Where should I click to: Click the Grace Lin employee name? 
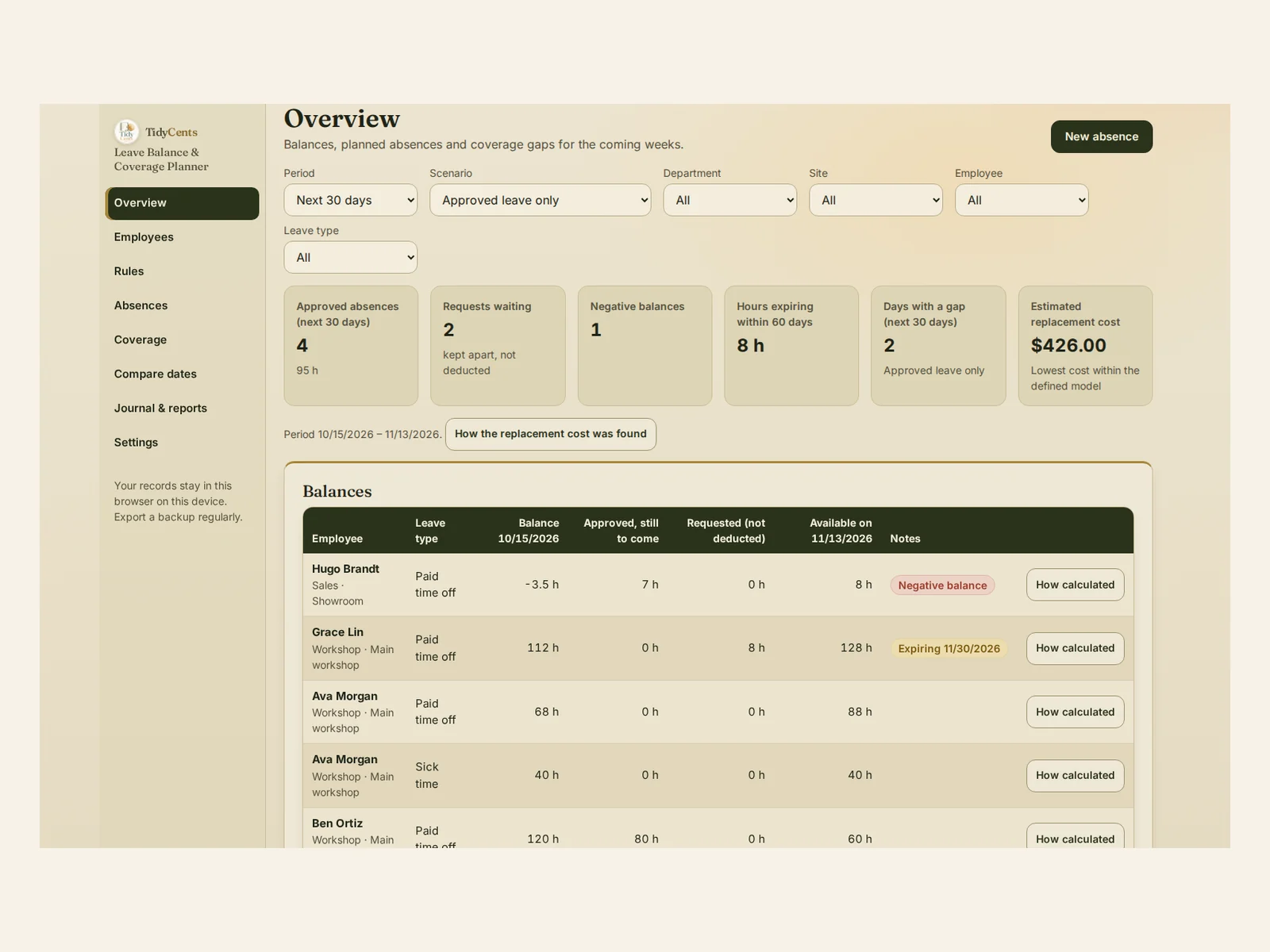click(x=337, y=632)
